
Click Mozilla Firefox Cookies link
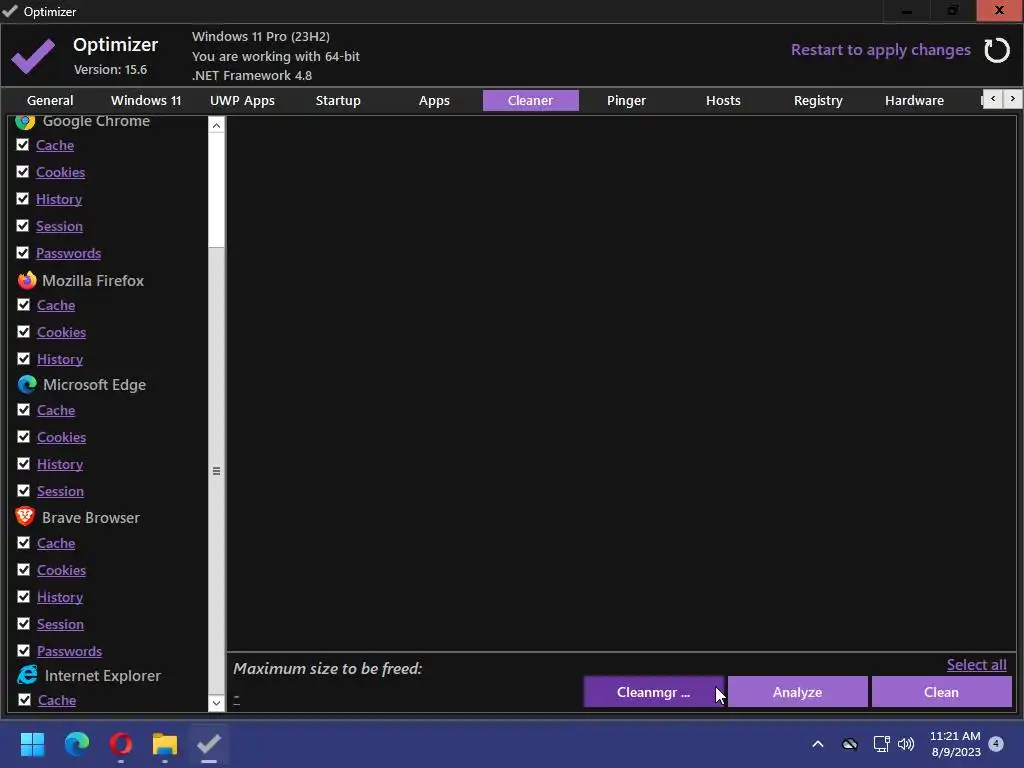click(x=61, y=332)
